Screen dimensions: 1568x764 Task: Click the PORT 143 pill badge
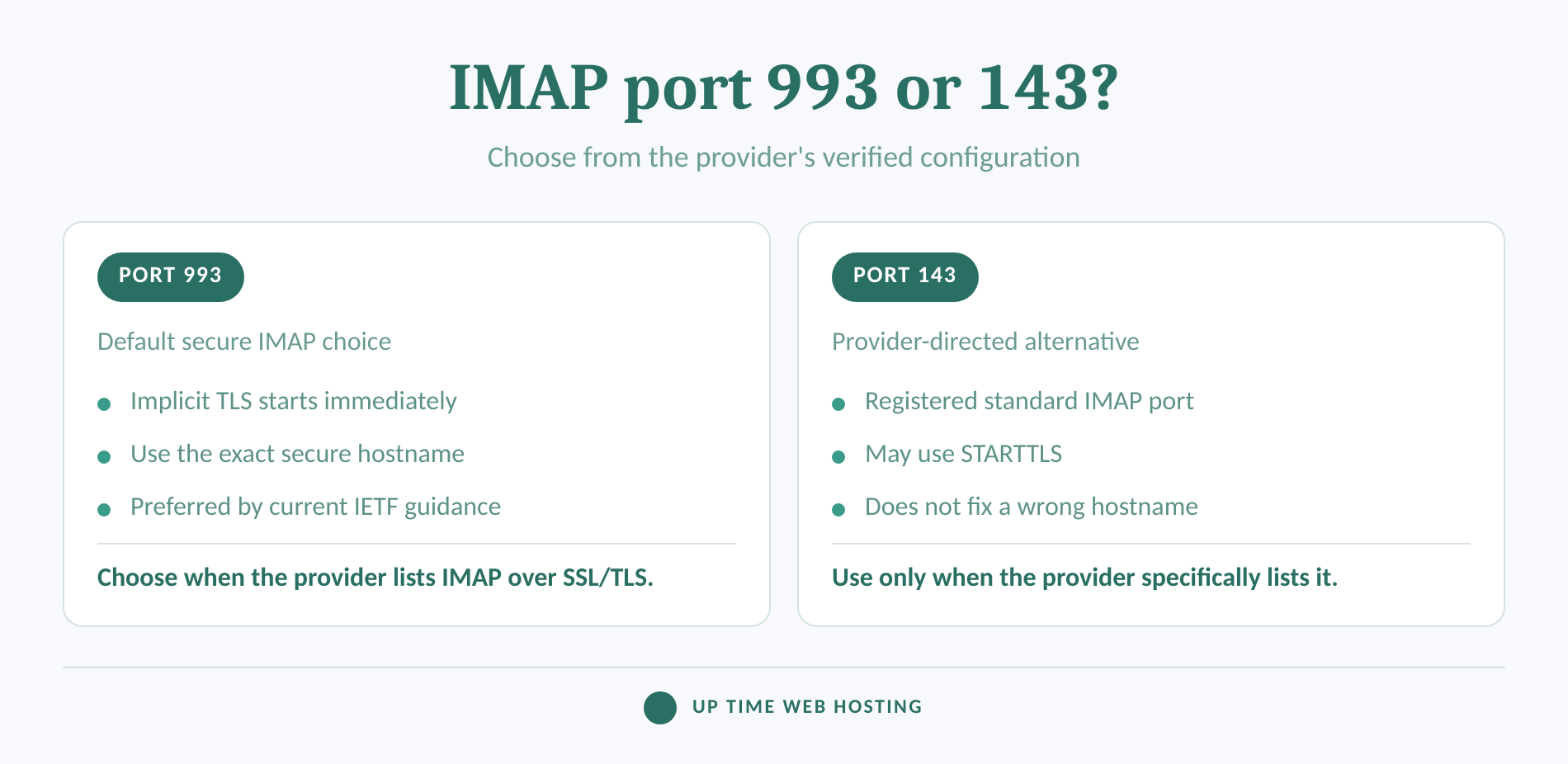905,276
